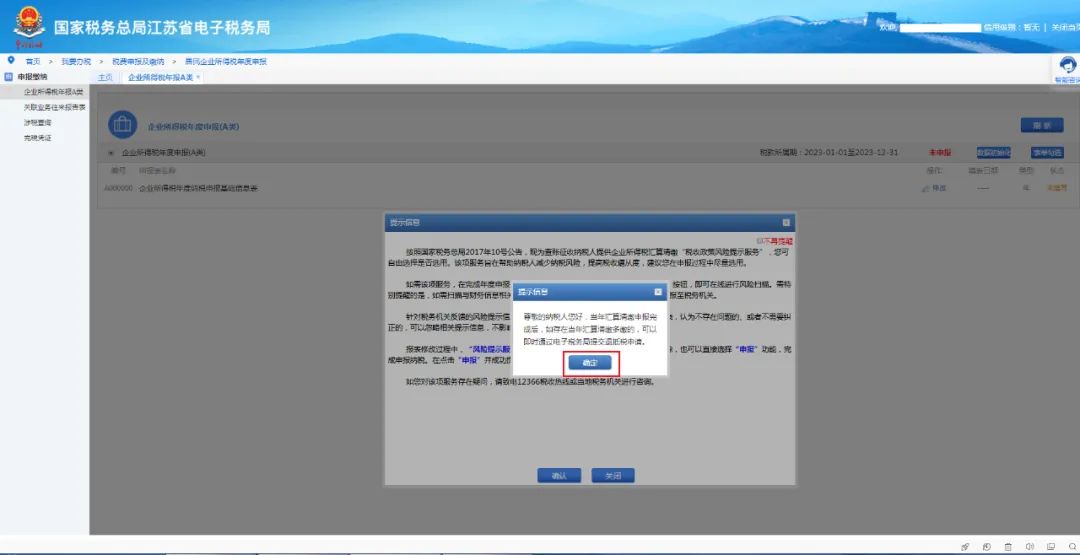Click 确定 in the small 提示信息 dialog

coord(590,362)
